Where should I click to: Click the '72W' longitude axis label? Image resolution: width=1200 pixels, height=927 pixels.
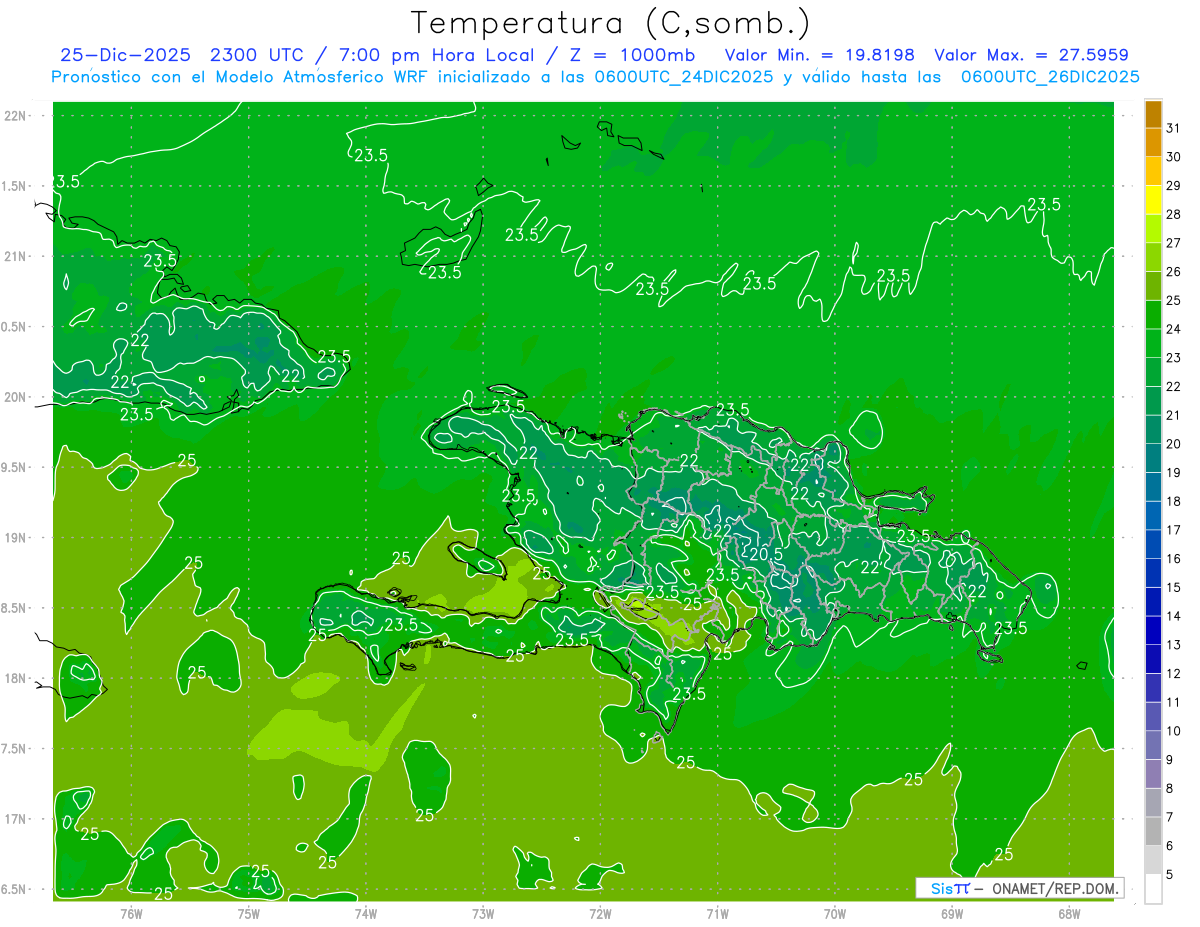tap(600, 913)
